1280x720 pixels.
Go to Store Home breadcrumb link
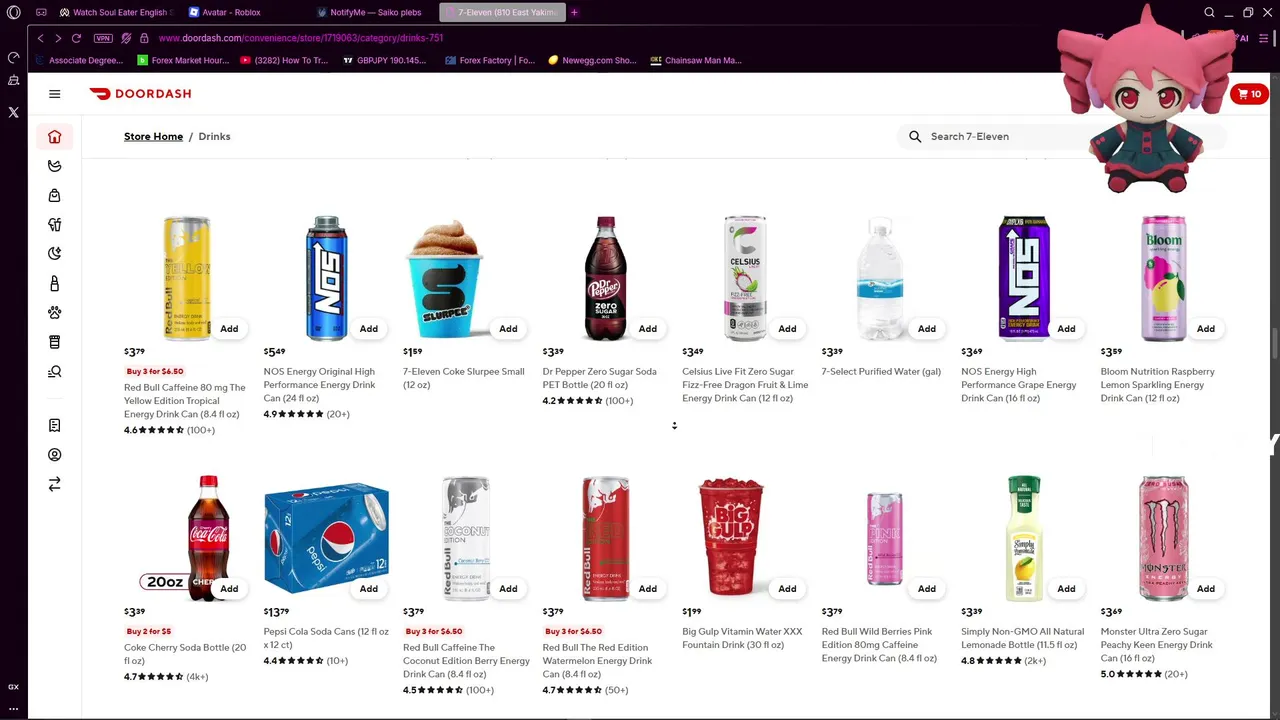(153, 136)
